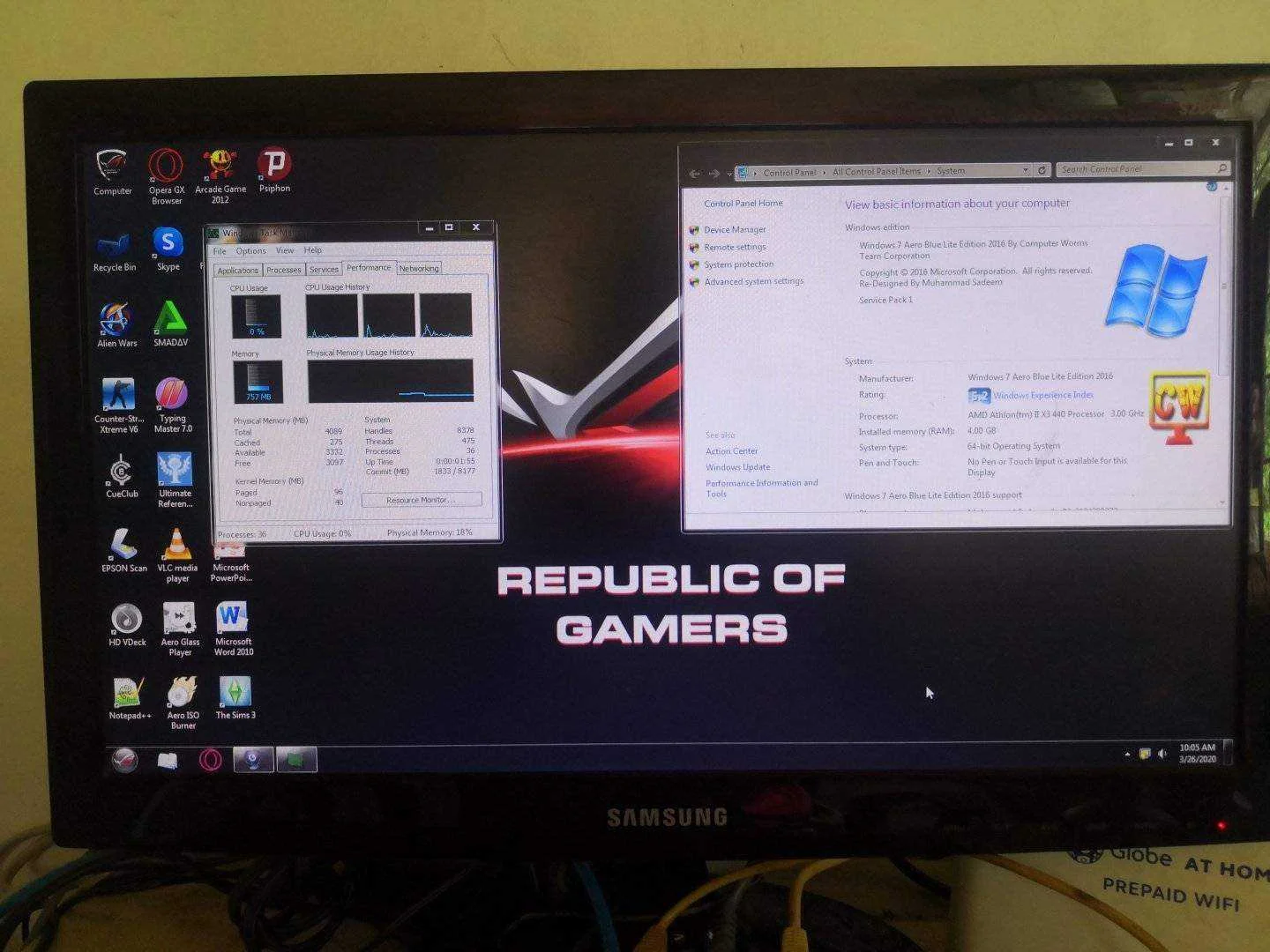Open the Help menu in Task Manager

(313, 250)
